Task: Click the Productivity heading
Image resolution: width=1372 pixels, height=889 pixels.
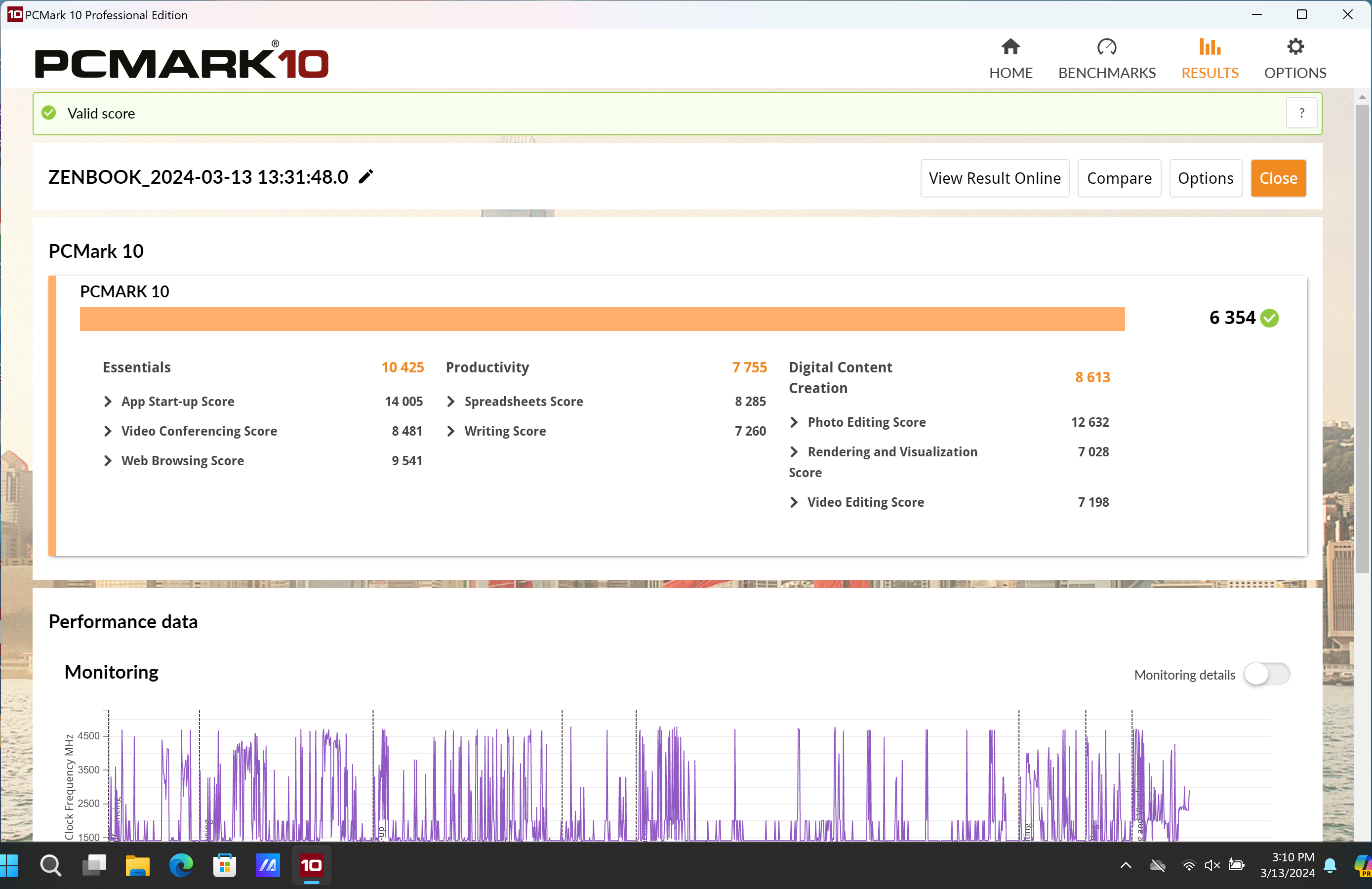Action: (487, 367)
